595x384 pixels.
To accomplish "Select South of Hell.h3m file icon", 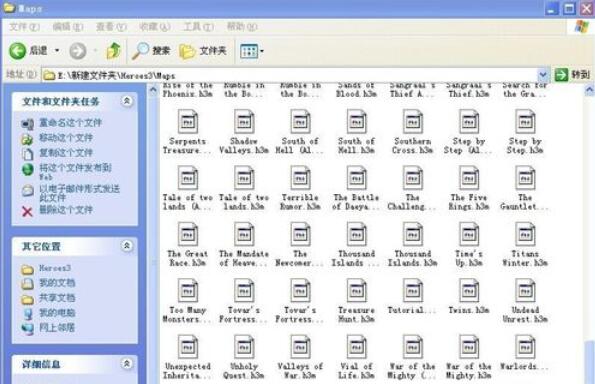I will click(x=356, y=121).
